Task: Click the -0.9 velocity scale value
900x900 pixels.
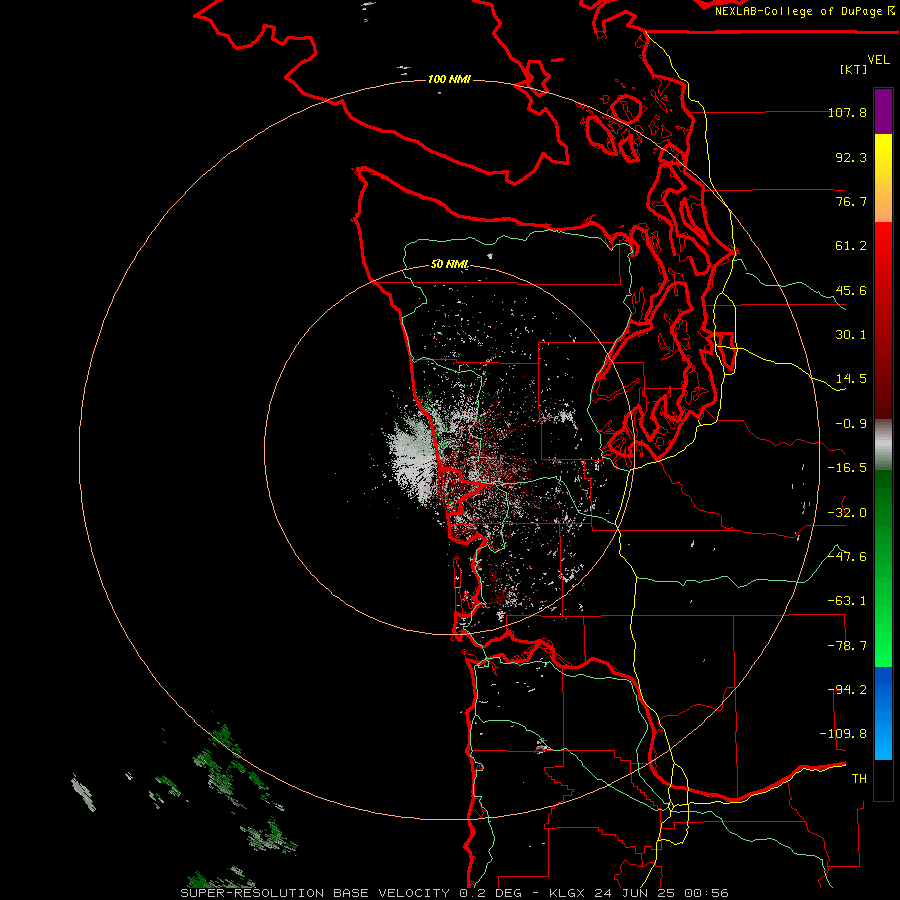Action: click(851, 424)
